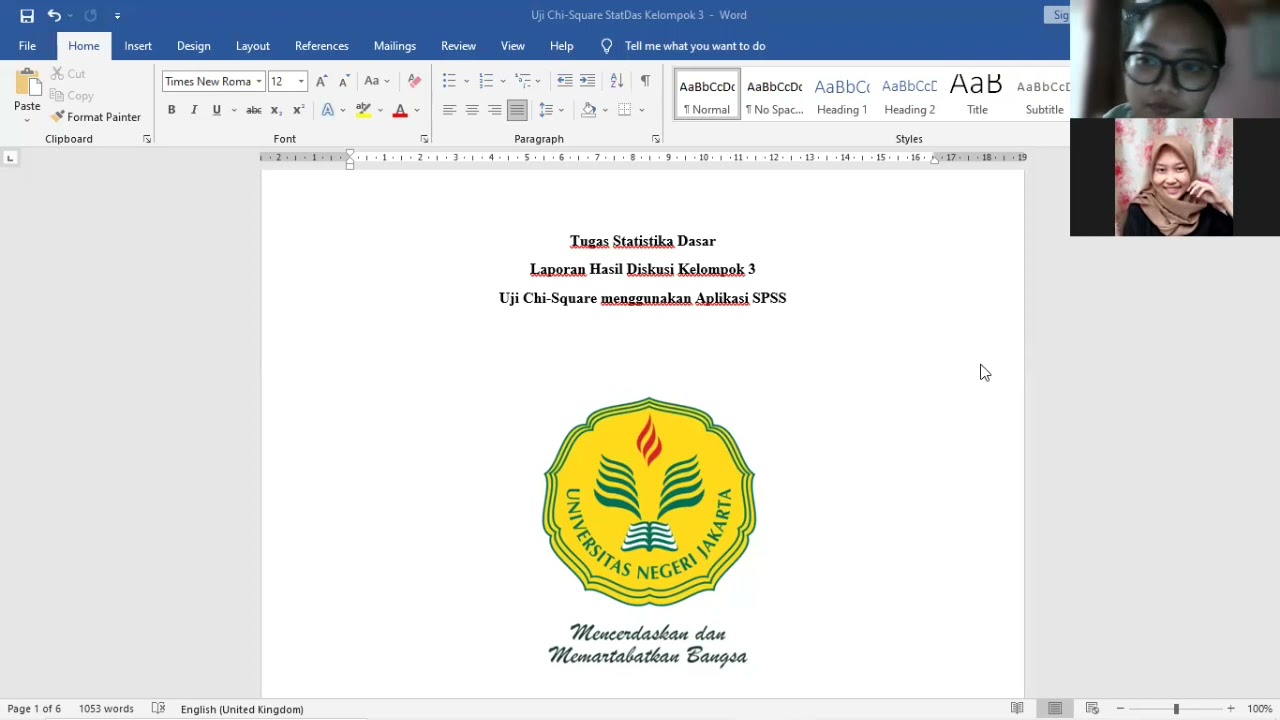Open Text Effects and Typography
Screen dimensions: 1280x720
pyautogui.click(x=328, y=110)
